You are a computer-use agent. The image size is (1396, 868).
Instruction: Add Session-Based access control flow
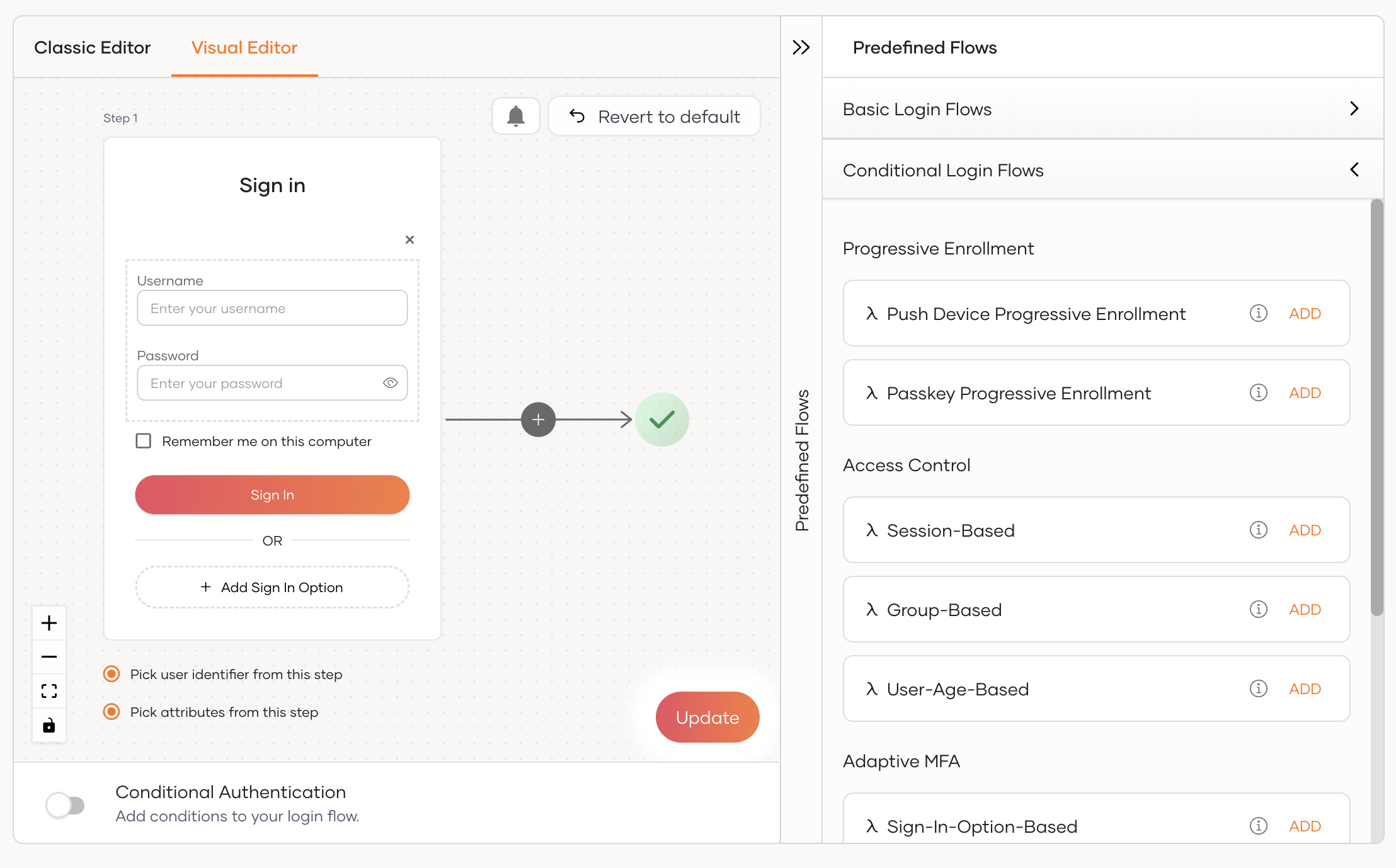coord(1305,530)
